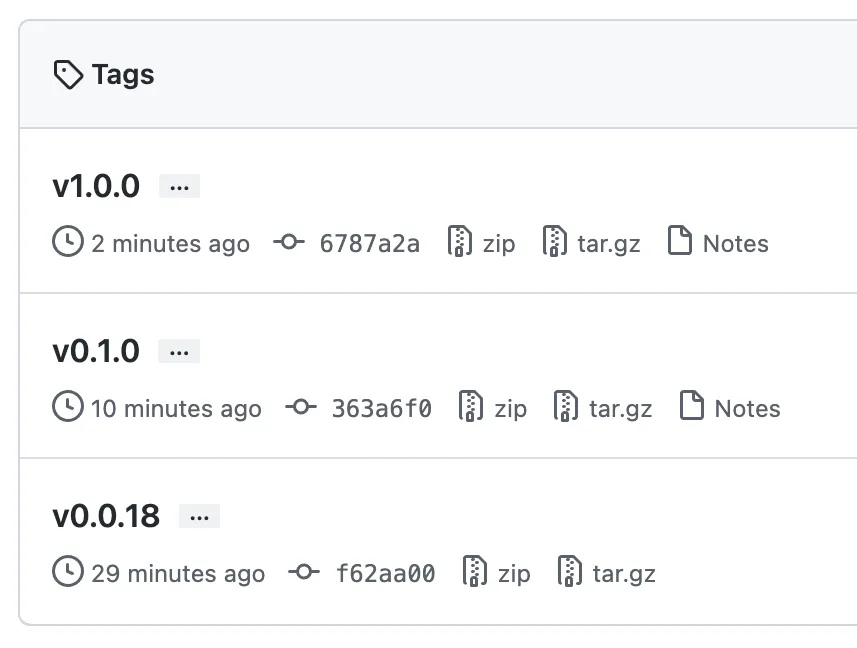This screenshot has width=857, height=648.
Task: Expand the v1.0.0 ellipsis details
Action: (x=180, y=187)
